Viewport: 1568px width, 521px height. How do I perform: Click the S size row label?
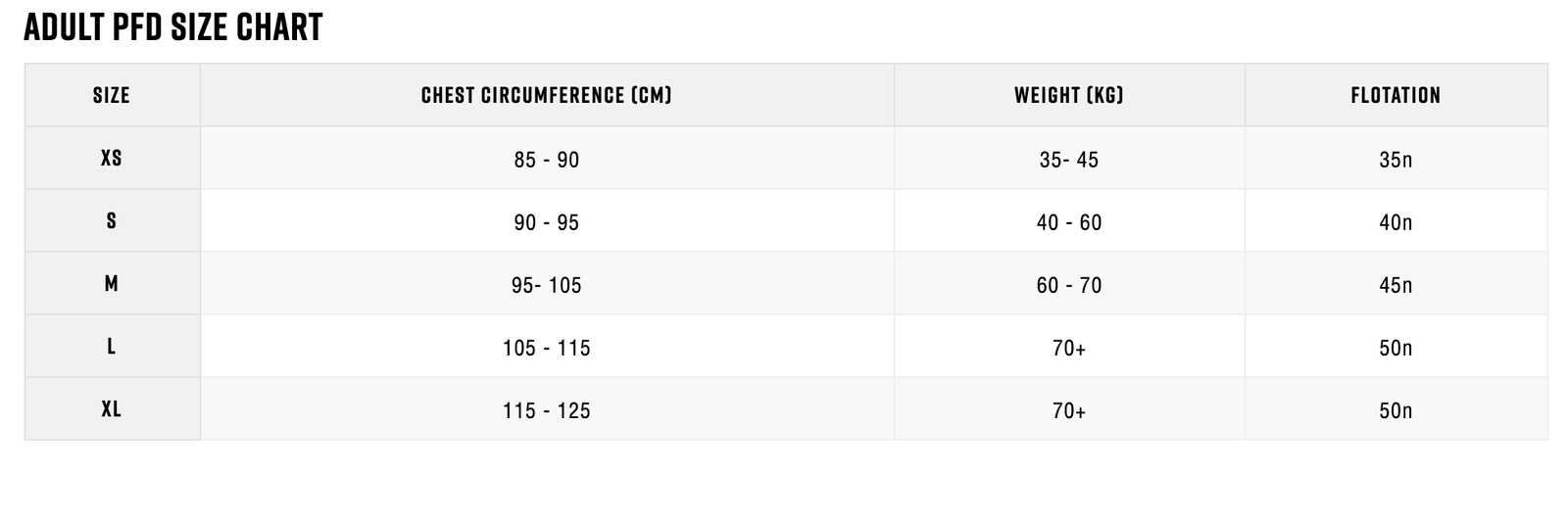point(112,220)
